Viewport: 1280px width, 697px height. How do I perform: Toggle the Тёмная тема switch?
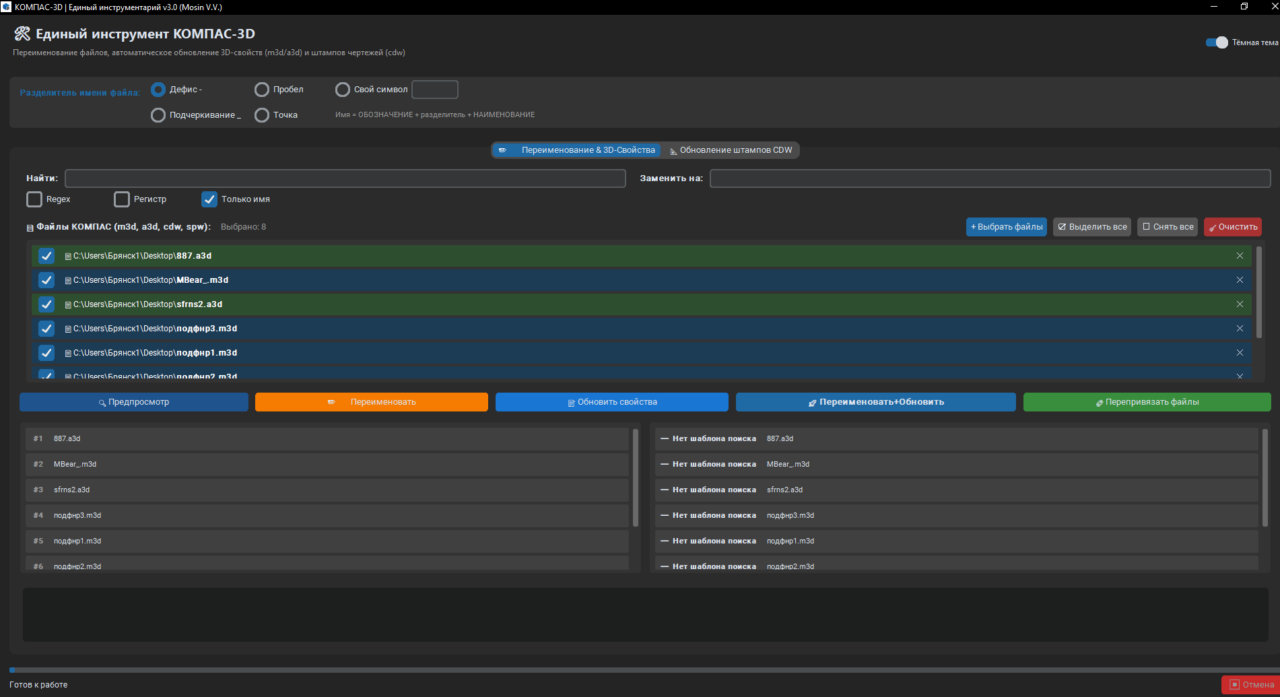1216,43
